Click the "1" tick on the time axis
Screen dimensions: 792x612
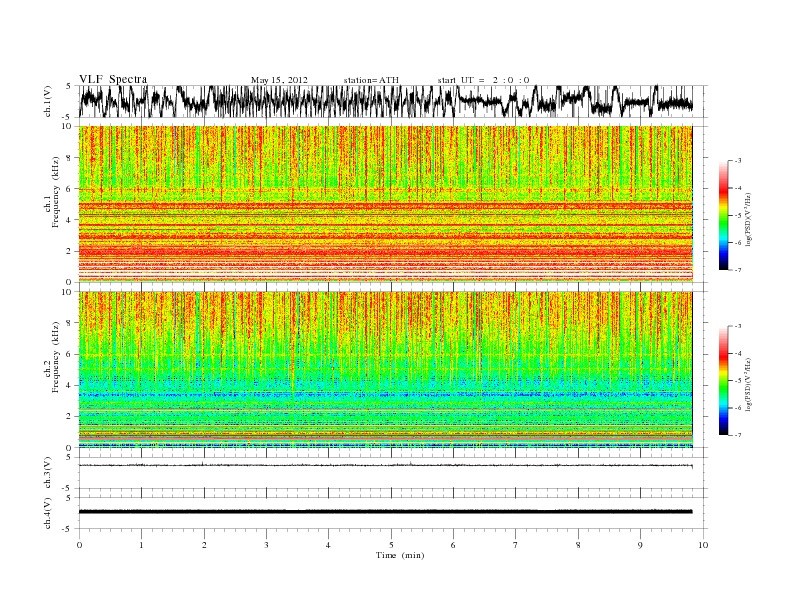click(141, 545)
